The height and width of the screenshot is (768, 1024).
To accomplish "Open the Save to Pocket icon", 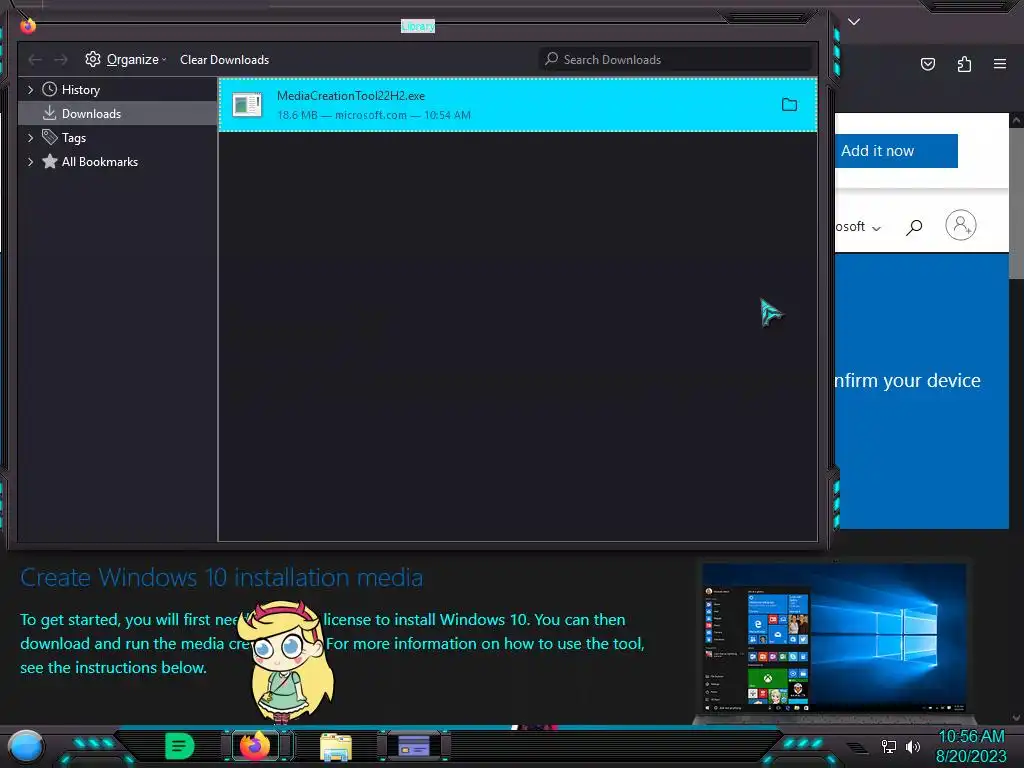I will [x=927, y=64].
